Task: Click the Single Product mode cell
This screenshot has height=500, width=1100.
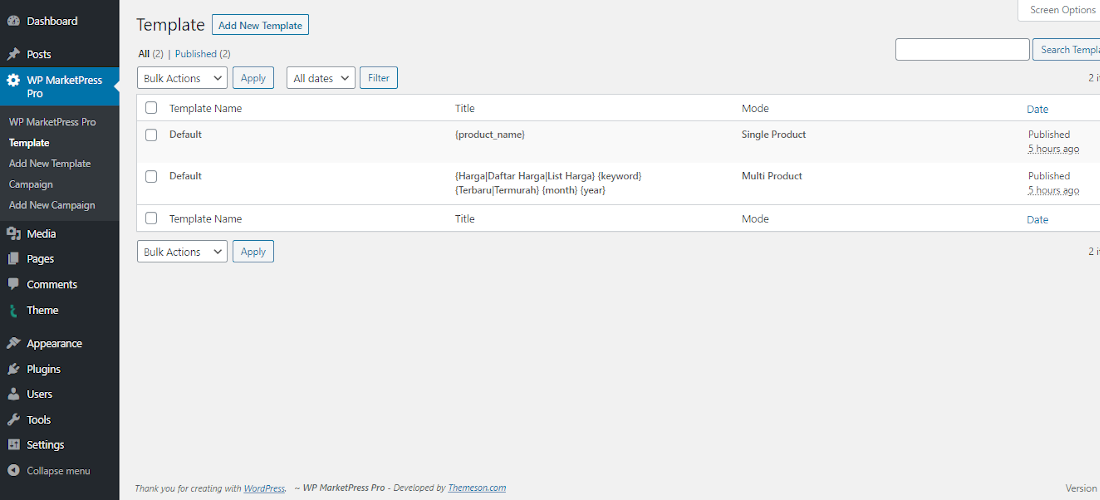Action: pos(774,134)
